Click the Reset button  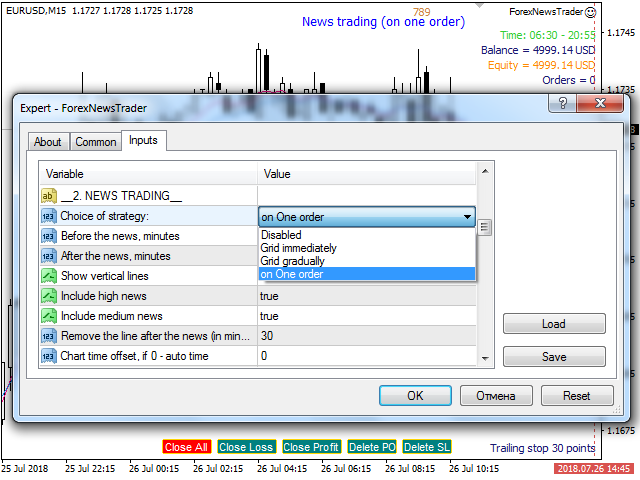click(x=577, y=396)
